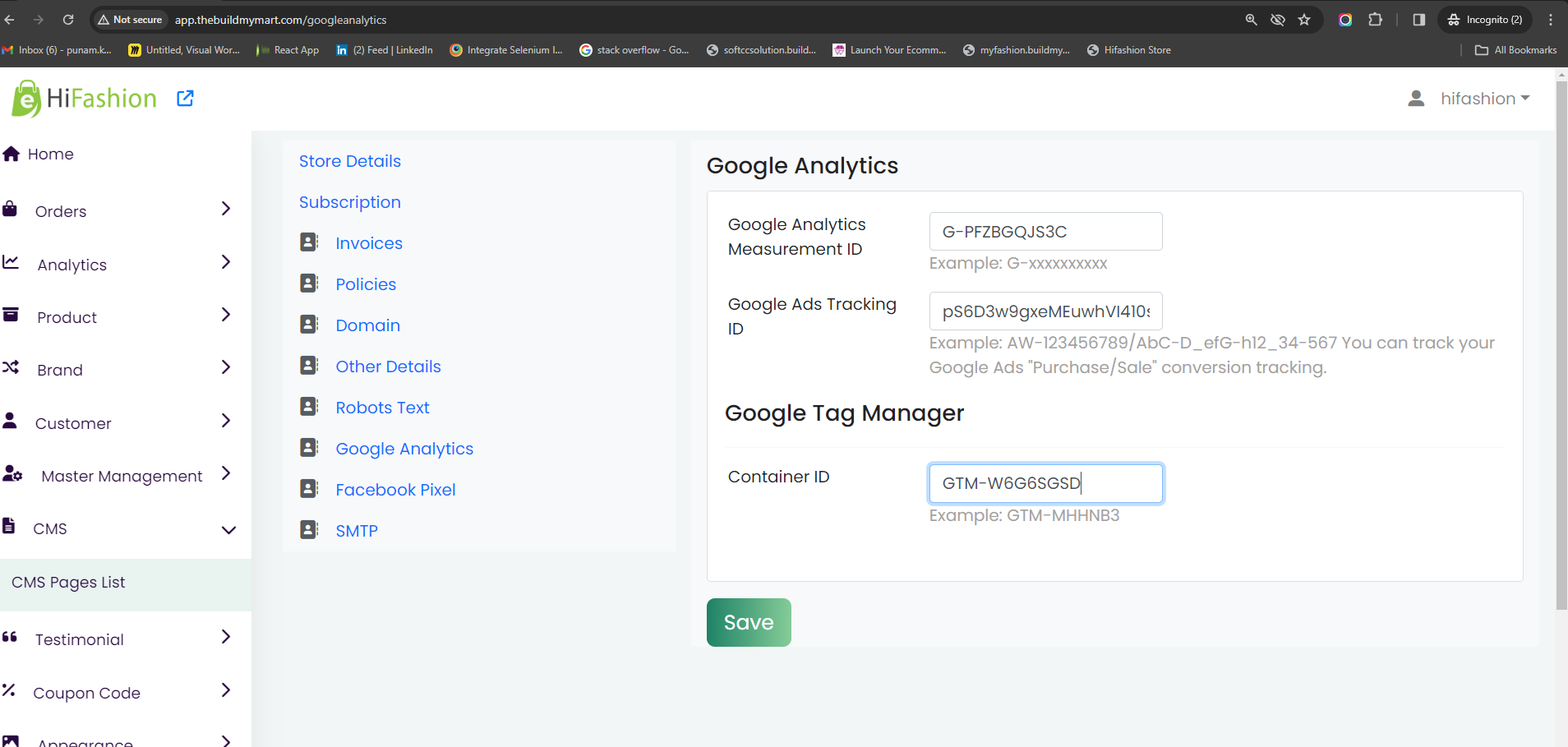Open the browser extensions puzzle icon
Viewport: 1568px width, 747px height.
[x=1375, y=20]
